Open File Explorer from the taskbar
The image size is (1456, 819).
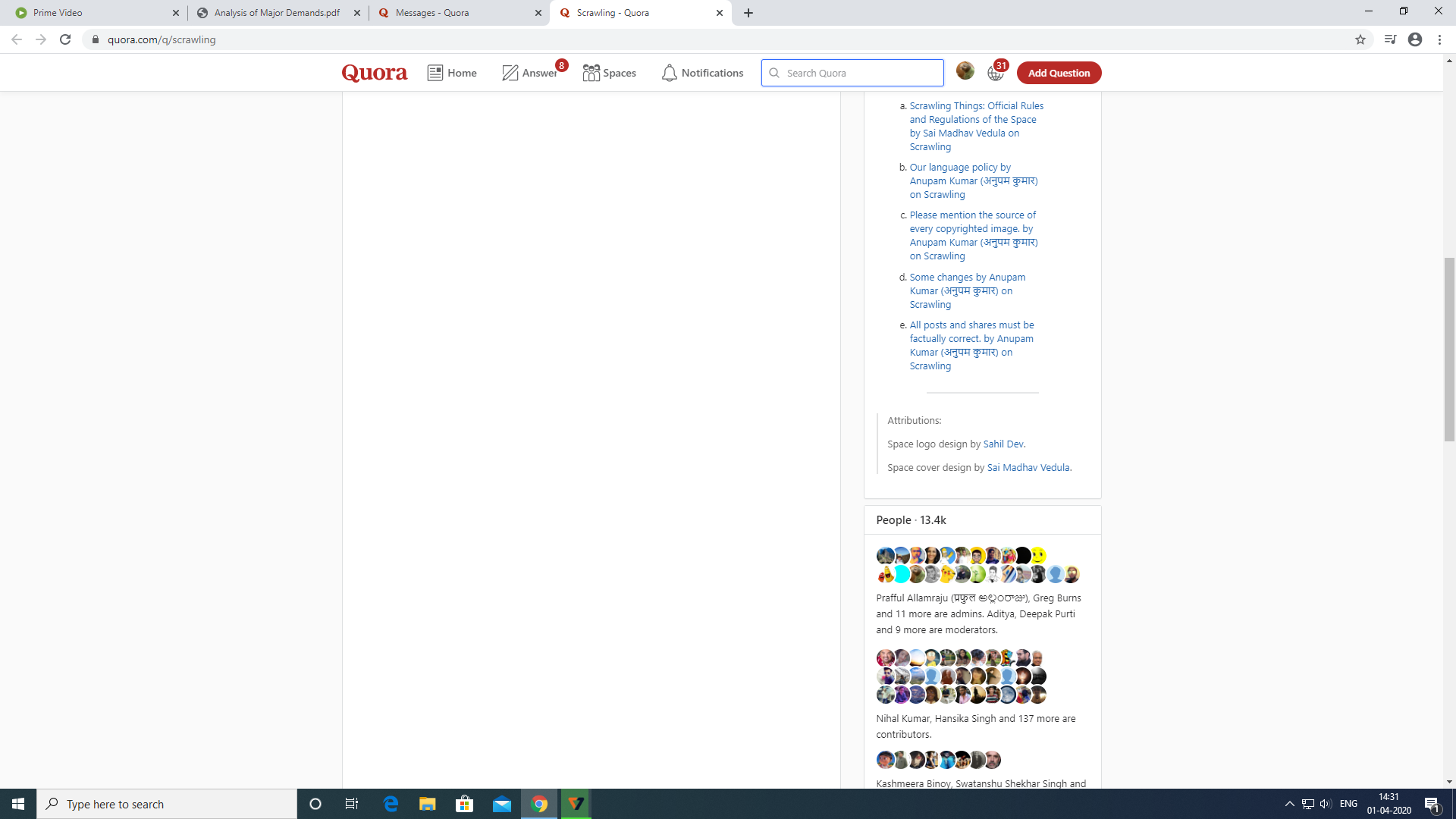click(428, 804)
